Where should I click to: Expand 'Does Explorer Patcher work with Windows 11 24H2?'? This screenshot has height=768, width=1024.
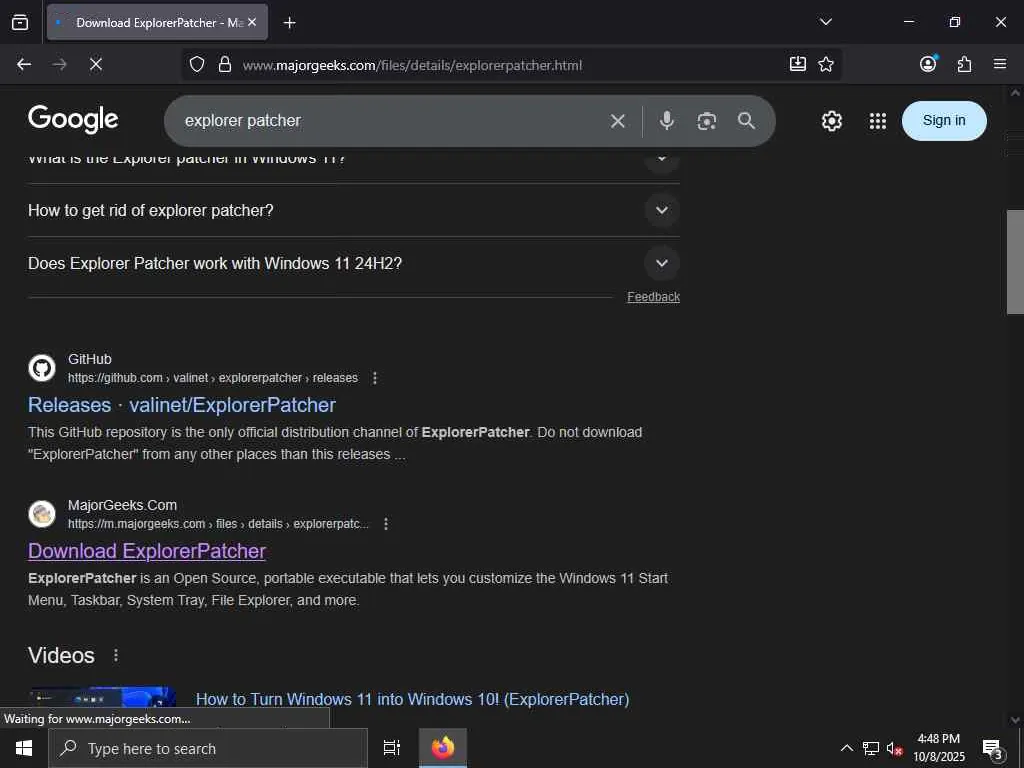(354, 263)
